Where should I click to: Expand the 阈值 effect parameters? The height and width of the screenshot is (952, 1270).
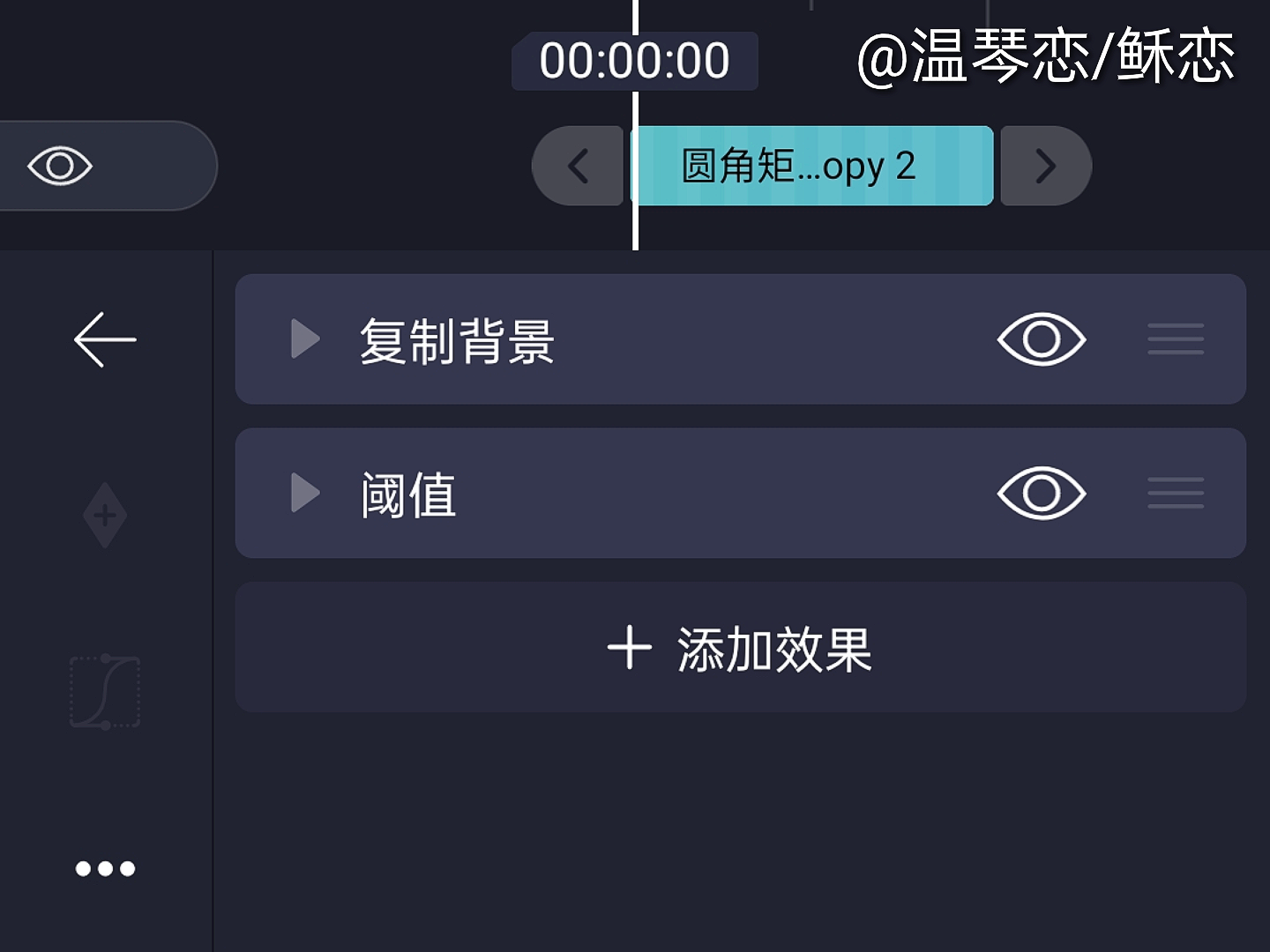pyautogui.click(x=305, y=493)
